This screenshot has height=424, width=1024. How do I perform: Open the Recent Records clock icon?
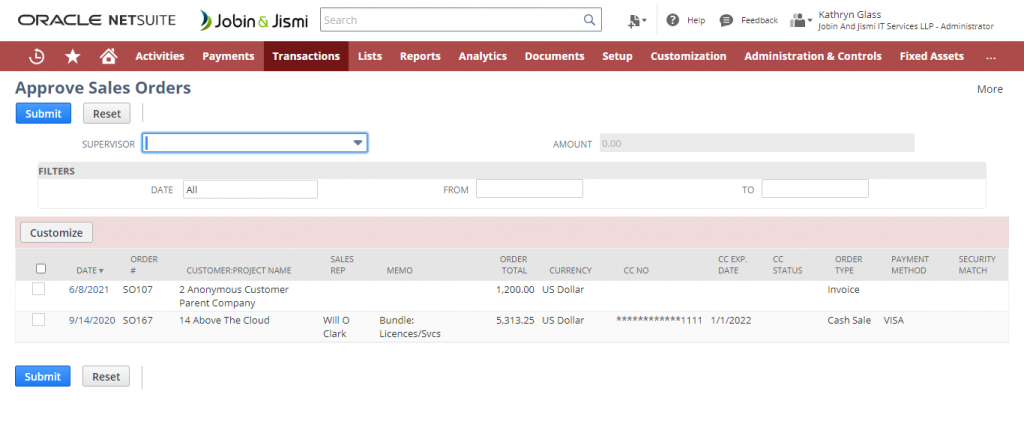[x=37, y=56]
